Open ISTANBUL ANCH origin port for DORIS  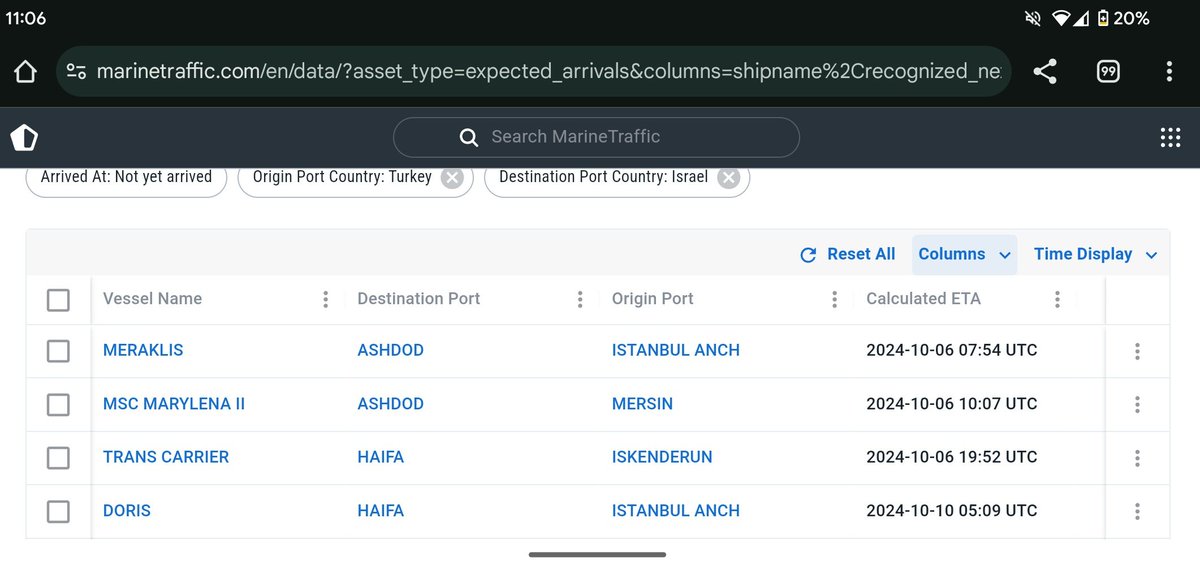(676, 511)
